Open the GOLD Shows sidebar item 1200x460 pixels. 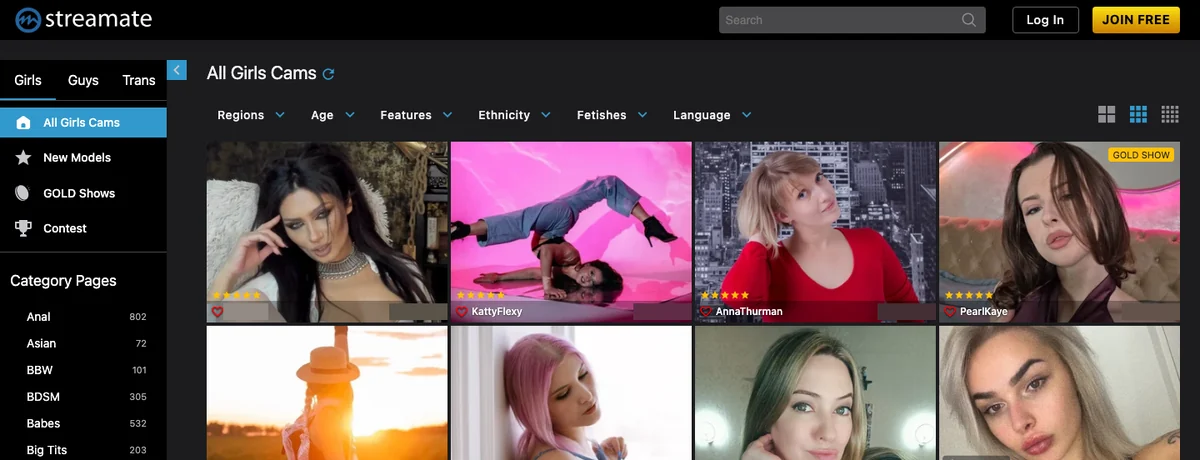pyautogui.click(x=83, y=193)
